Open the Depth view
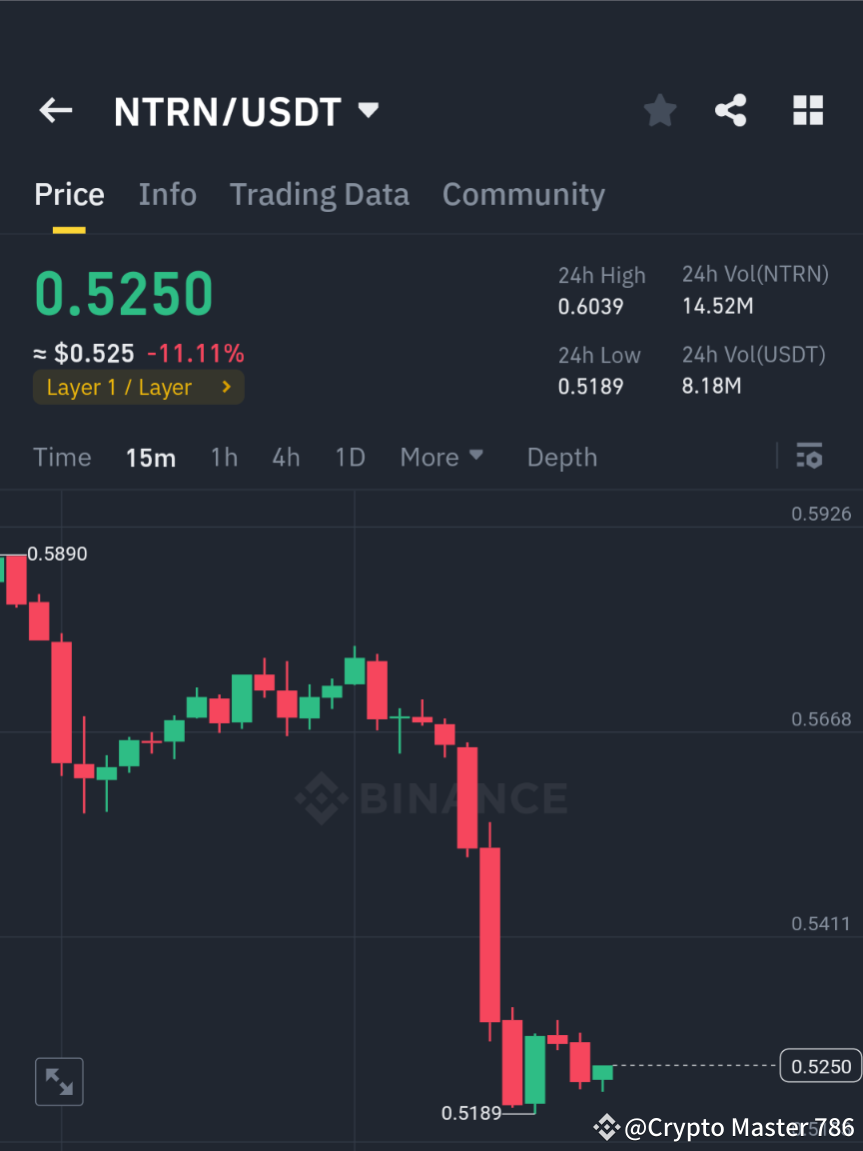 coord(561,457)
